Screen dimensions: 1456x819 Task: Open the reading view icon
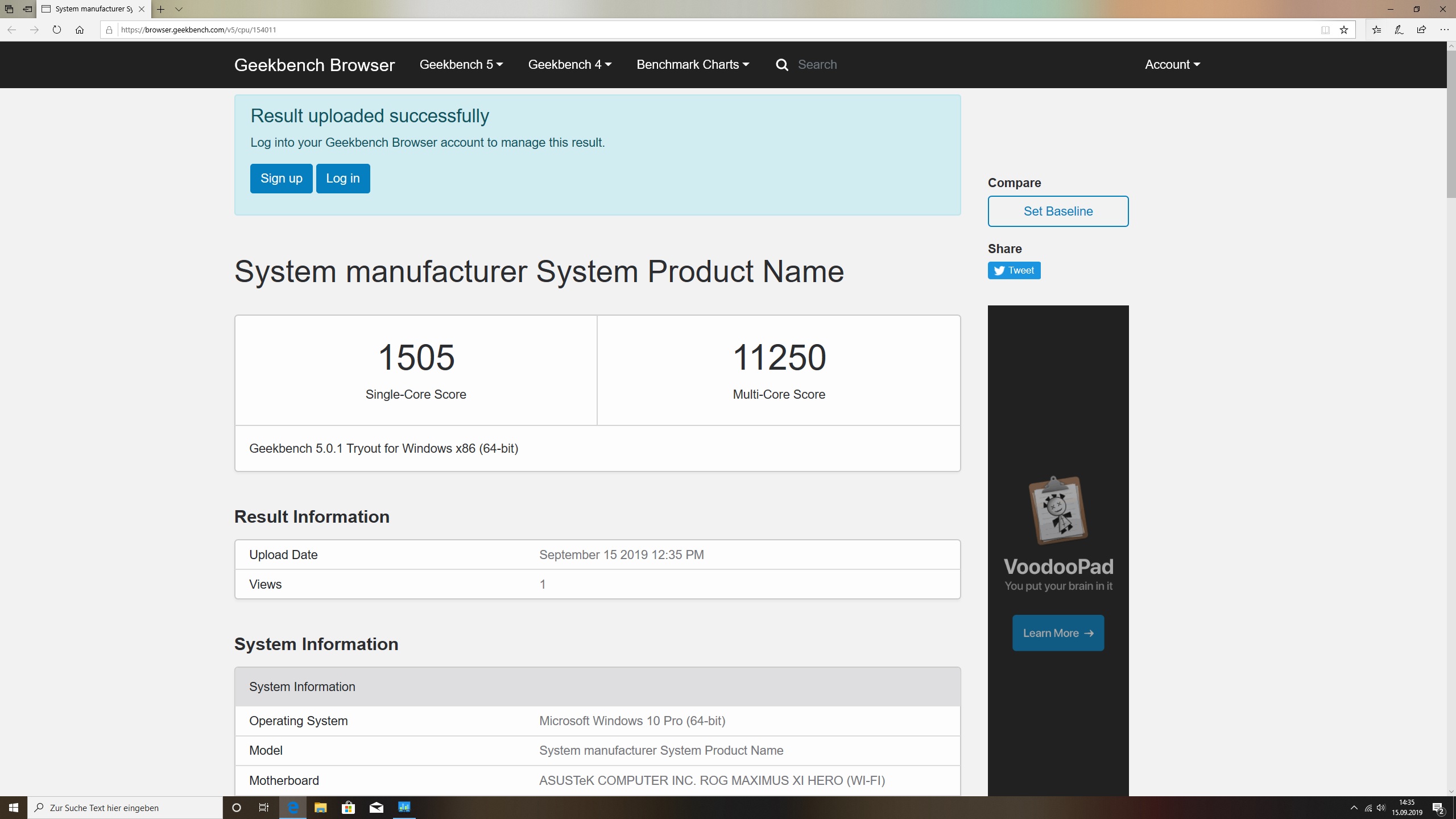[1325, 30]
